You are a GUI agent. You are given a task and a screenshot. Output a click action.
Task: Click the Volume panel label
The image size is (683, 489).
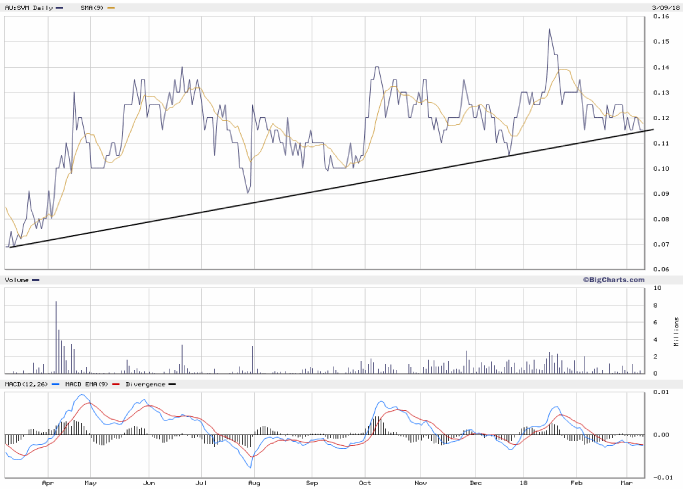17,280
